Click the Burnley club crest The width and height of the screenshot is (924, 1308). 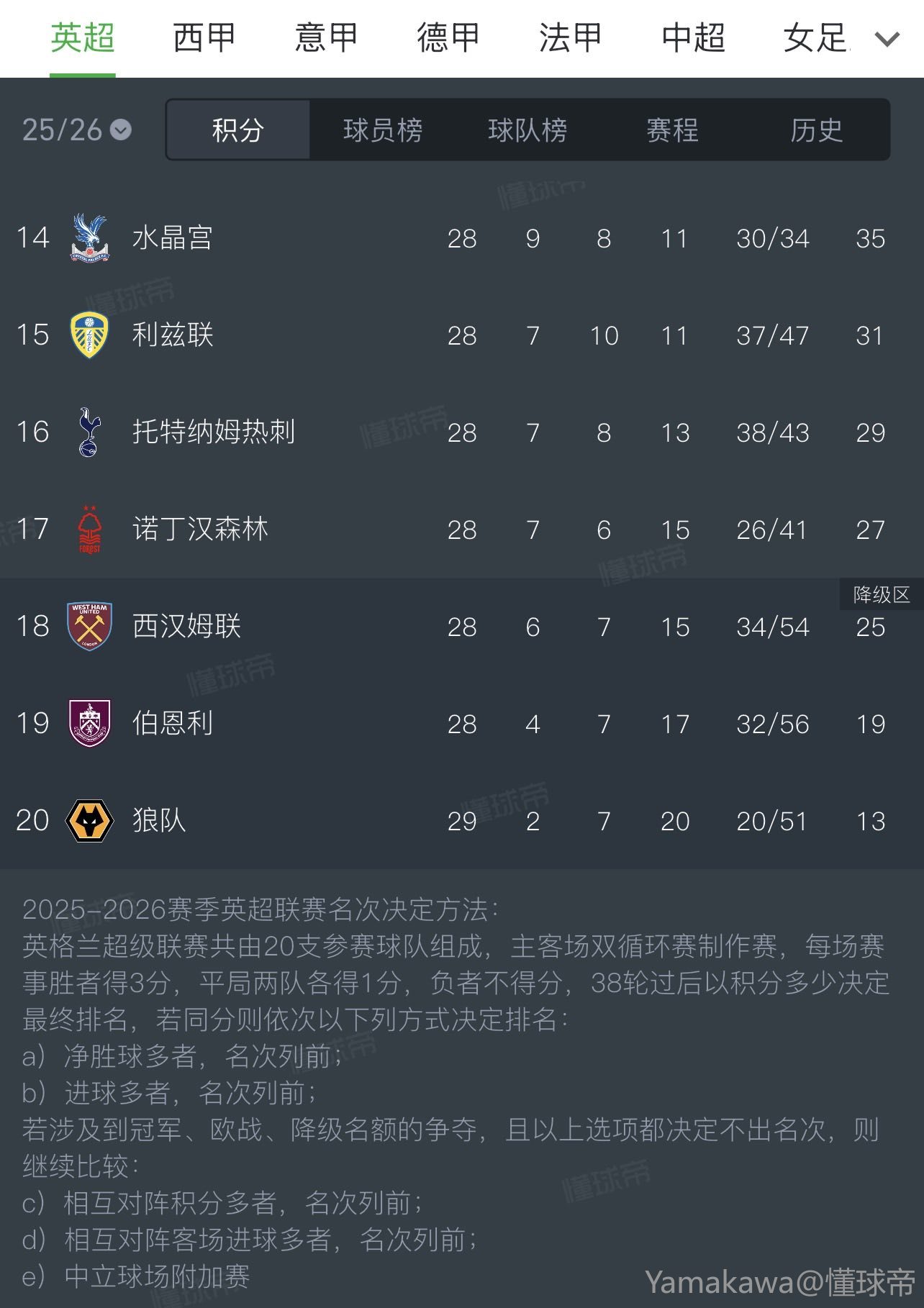[x=89, y=723]
